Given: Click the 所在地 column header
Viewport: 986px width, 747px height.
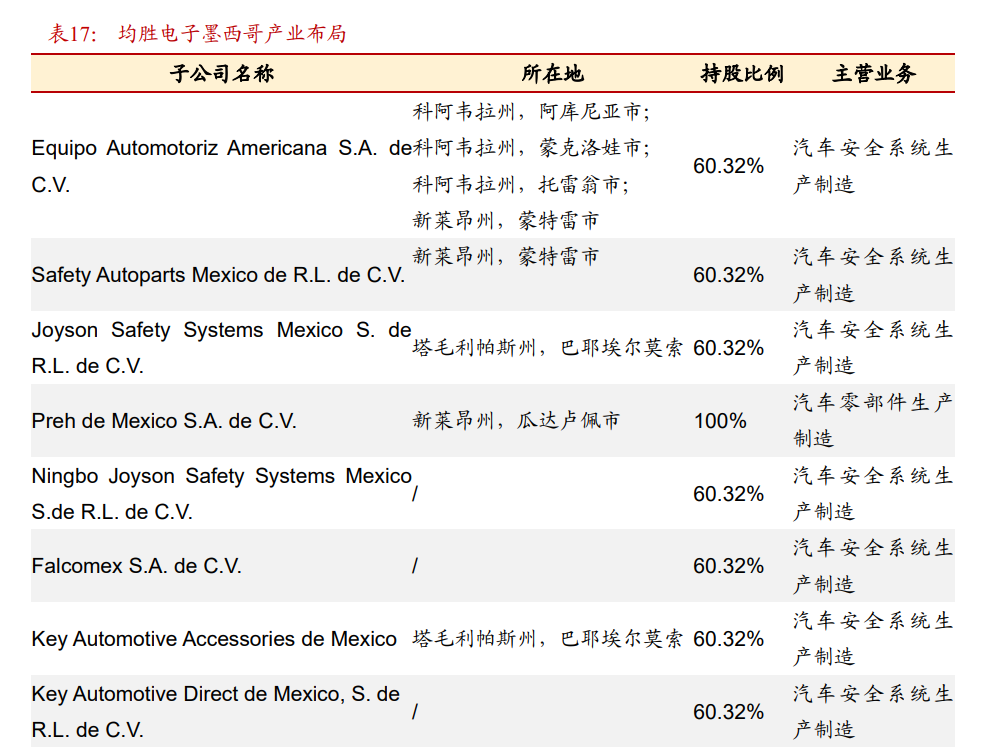Looking at the screenshot, I should click(552, 73).
